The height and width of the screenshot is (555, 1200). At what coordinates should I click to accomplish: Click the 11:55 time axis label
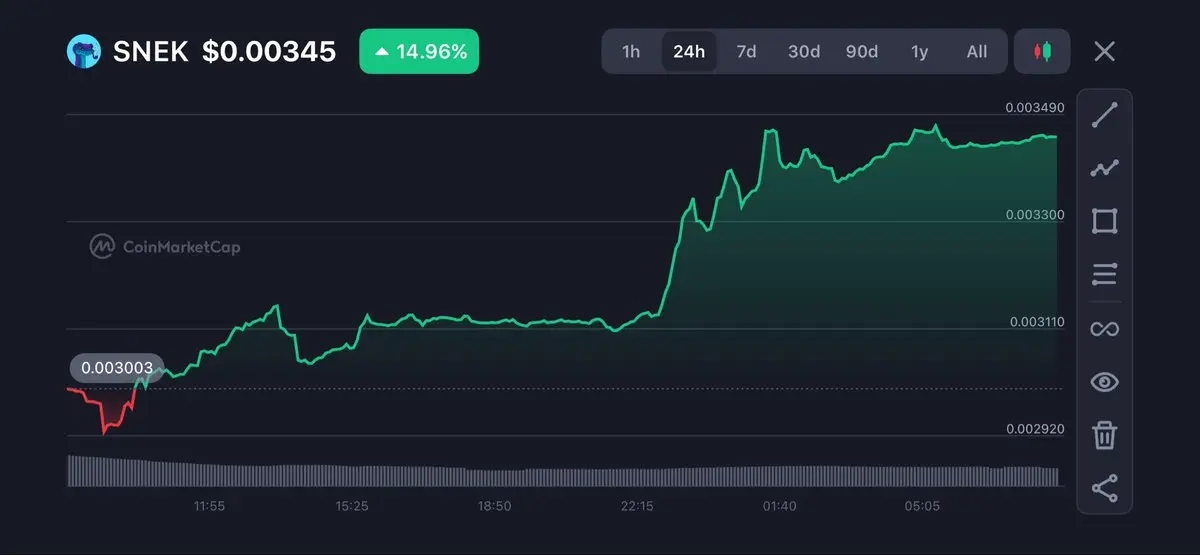click(x=209, y=506)
